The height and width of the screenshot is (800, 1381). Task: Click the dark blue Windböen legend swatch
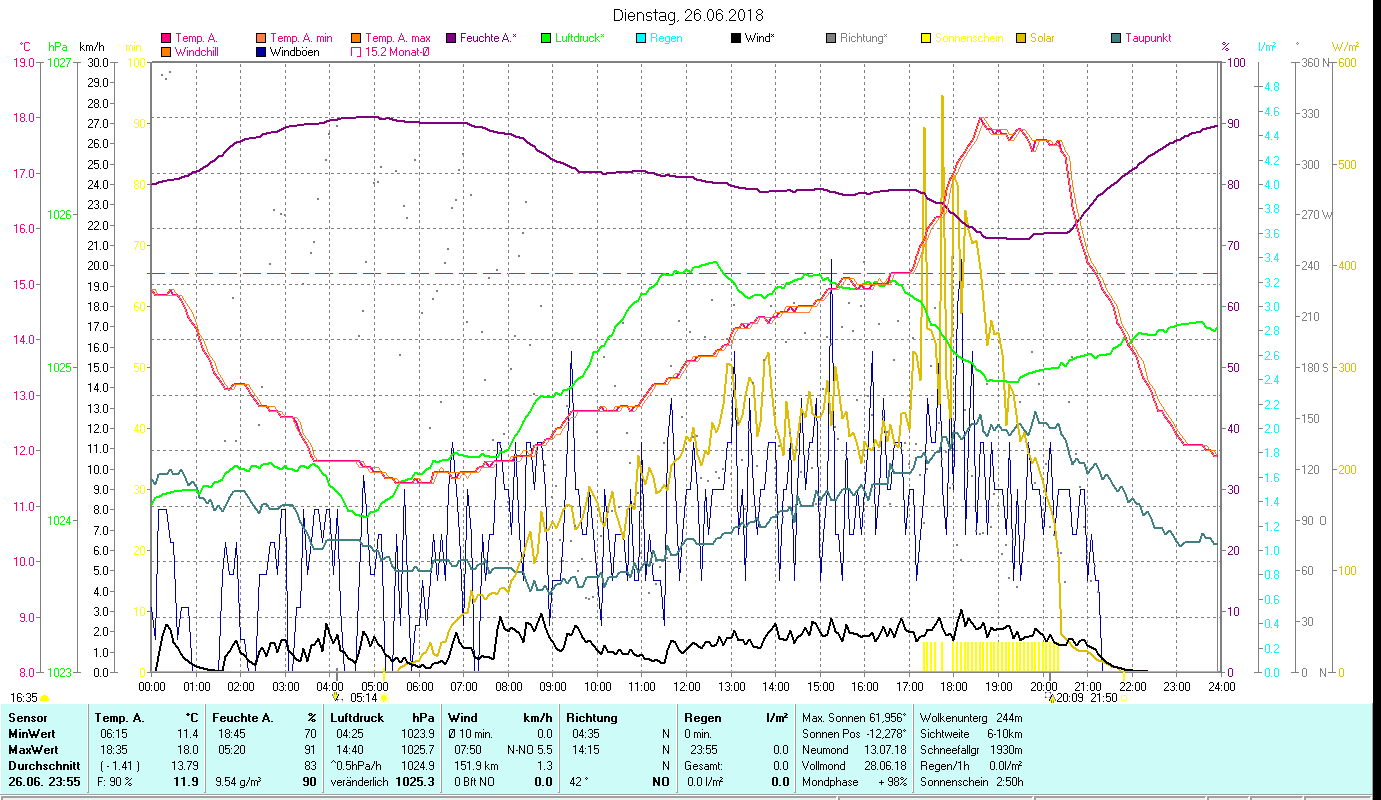(262, 51)
